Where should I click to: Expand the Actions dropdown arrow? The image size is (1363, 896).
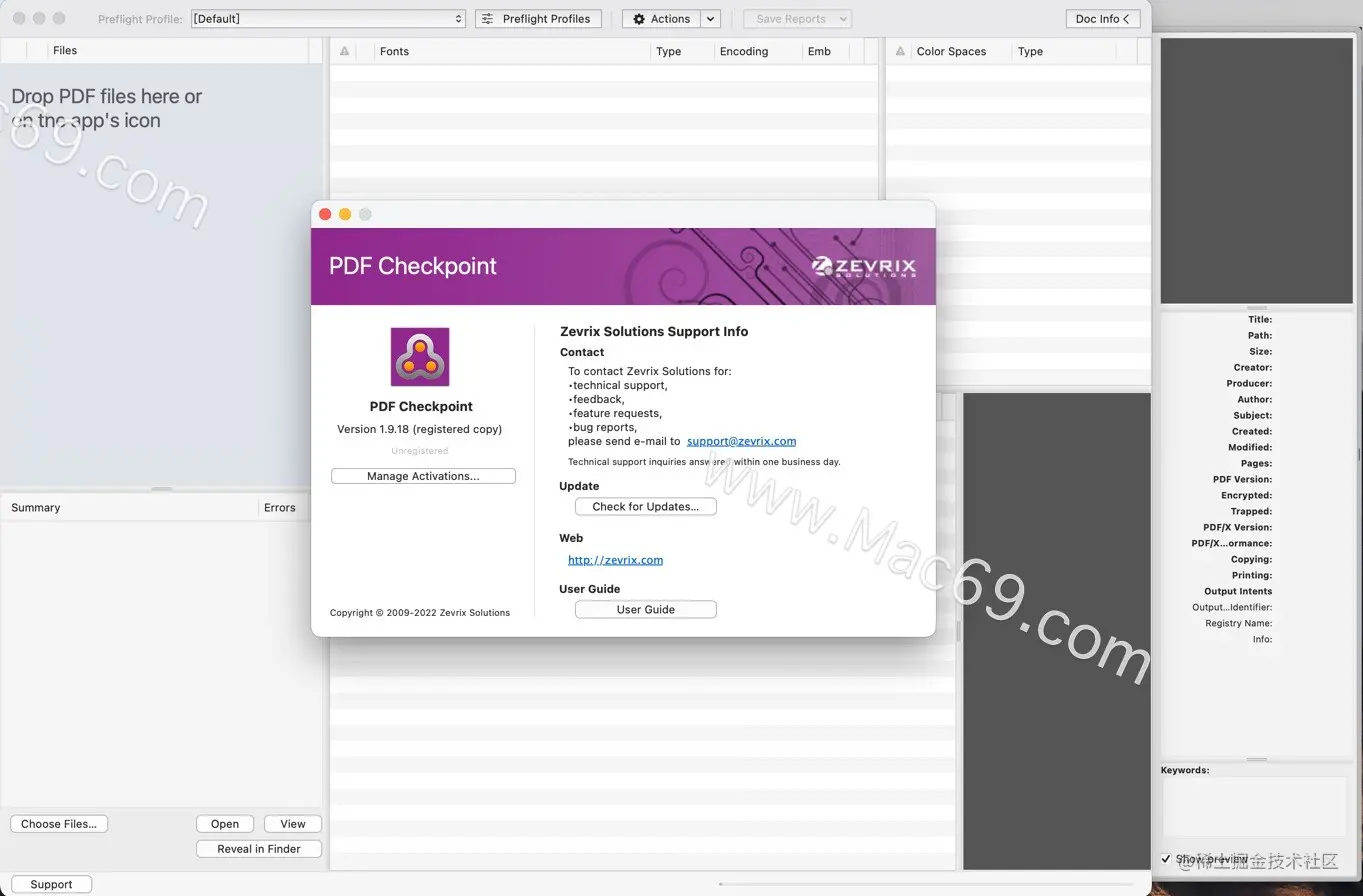[710, 19]
